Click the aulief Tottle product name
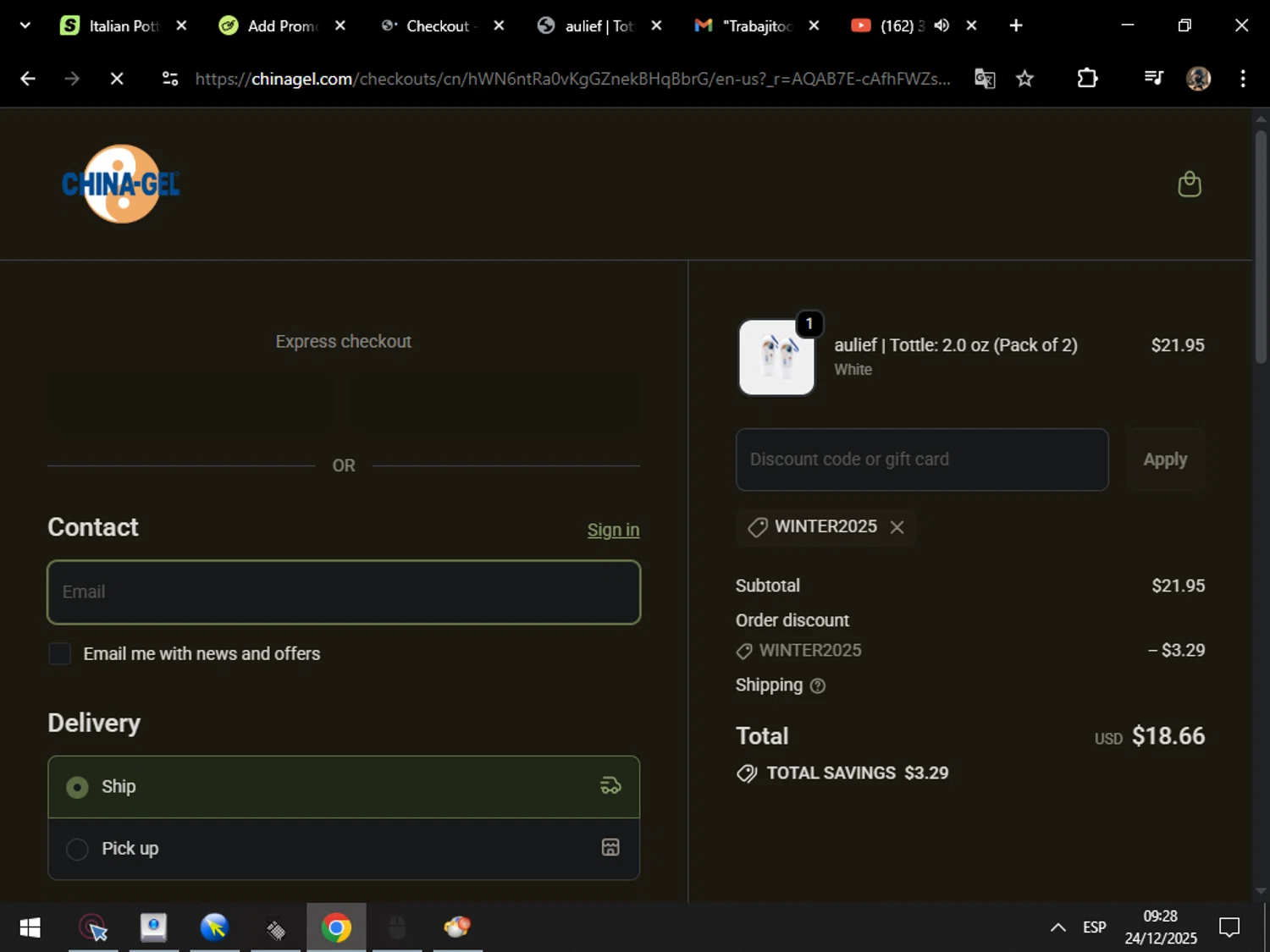1270x952 pixels. click(955, 345)
